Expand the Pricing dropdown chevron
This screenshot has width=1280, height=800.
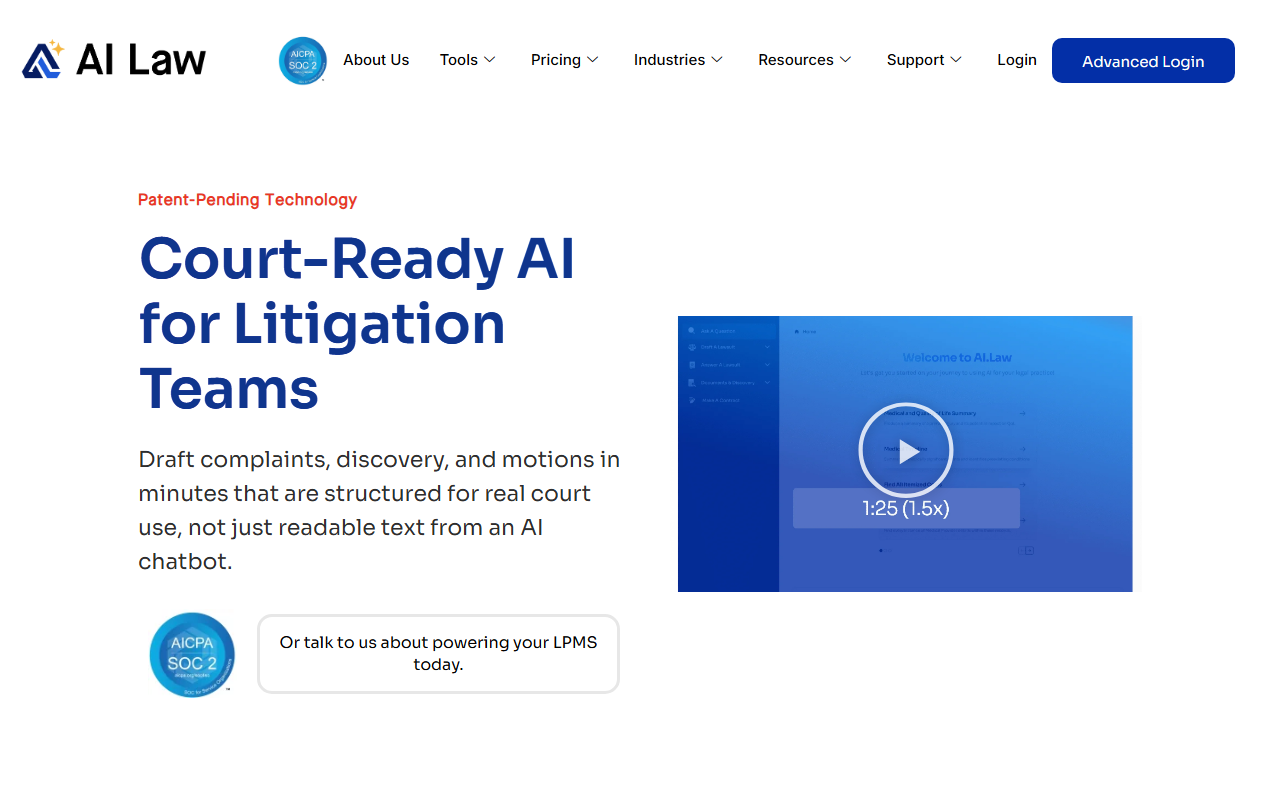pos(593,60)
